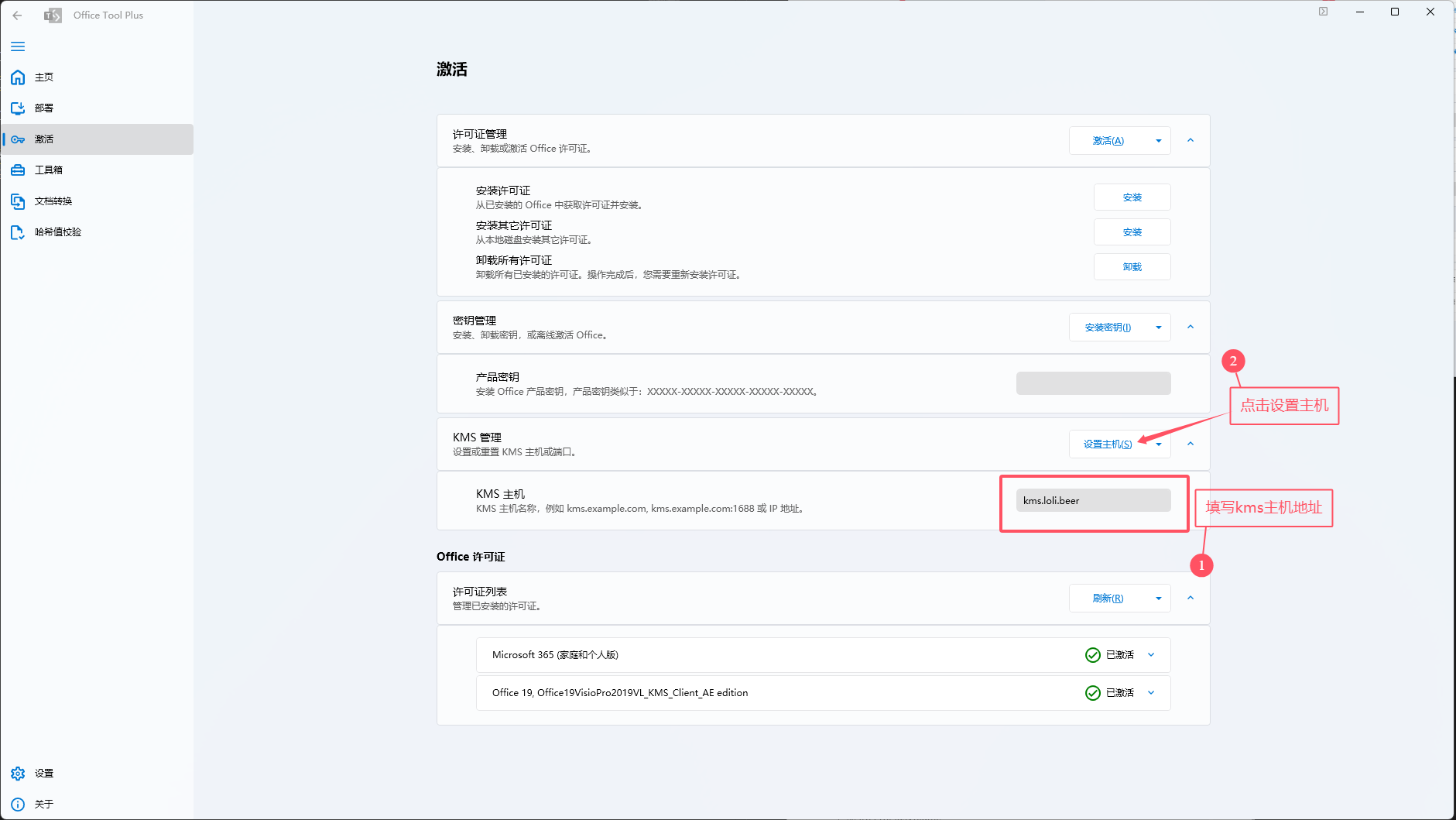The image size is (1456, 820).
Task: Click the 产品密钥 input field
Action: click(1094, 383)
